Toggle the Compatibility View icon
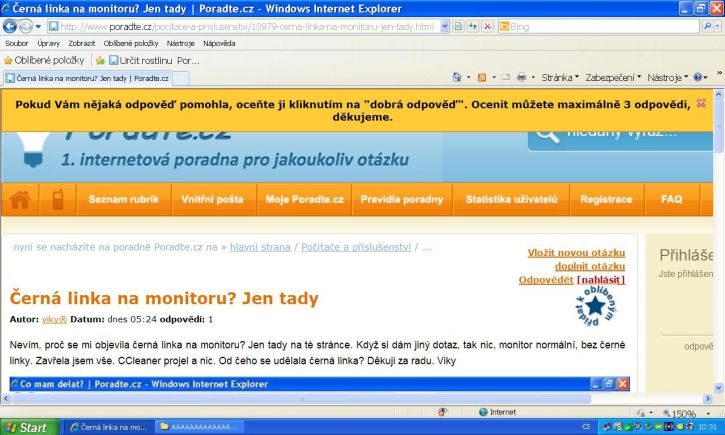 (x=458, y=27)
